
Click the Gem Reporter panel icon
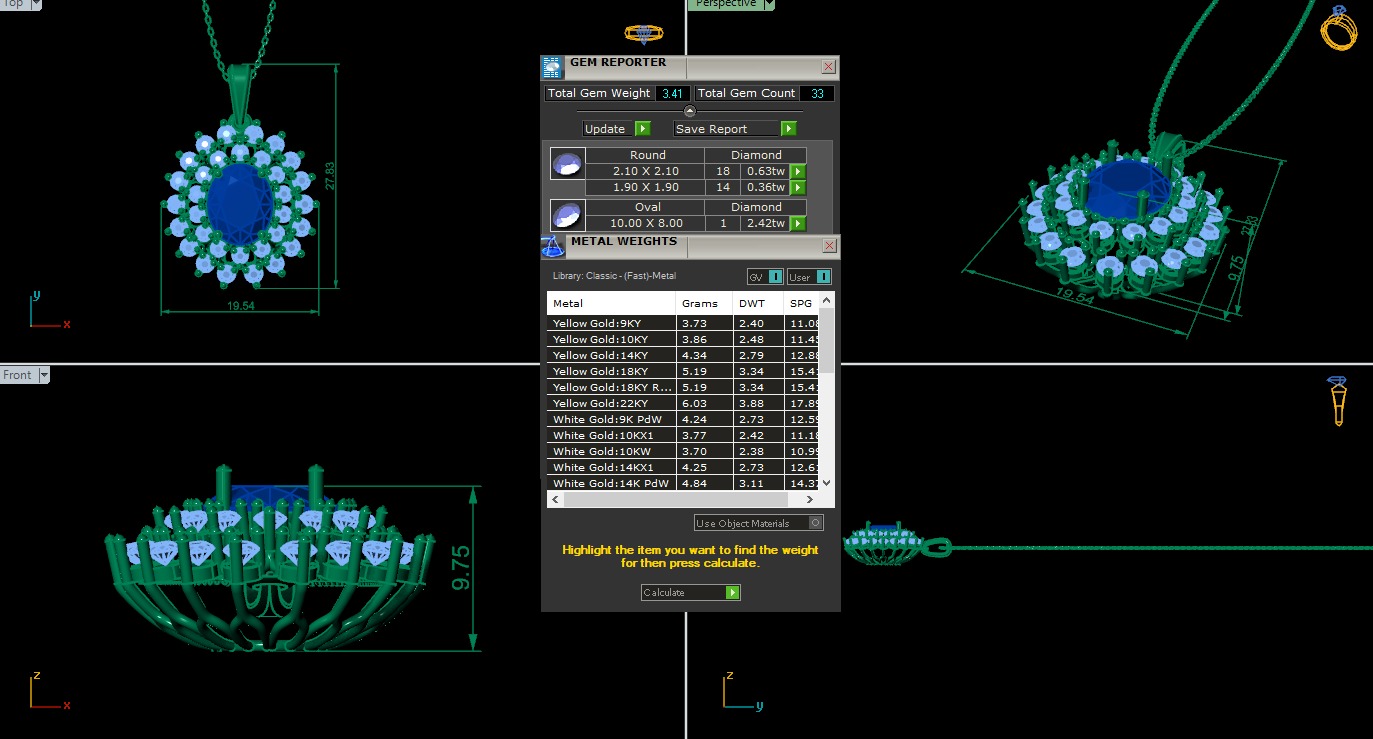tap(552, 68)
